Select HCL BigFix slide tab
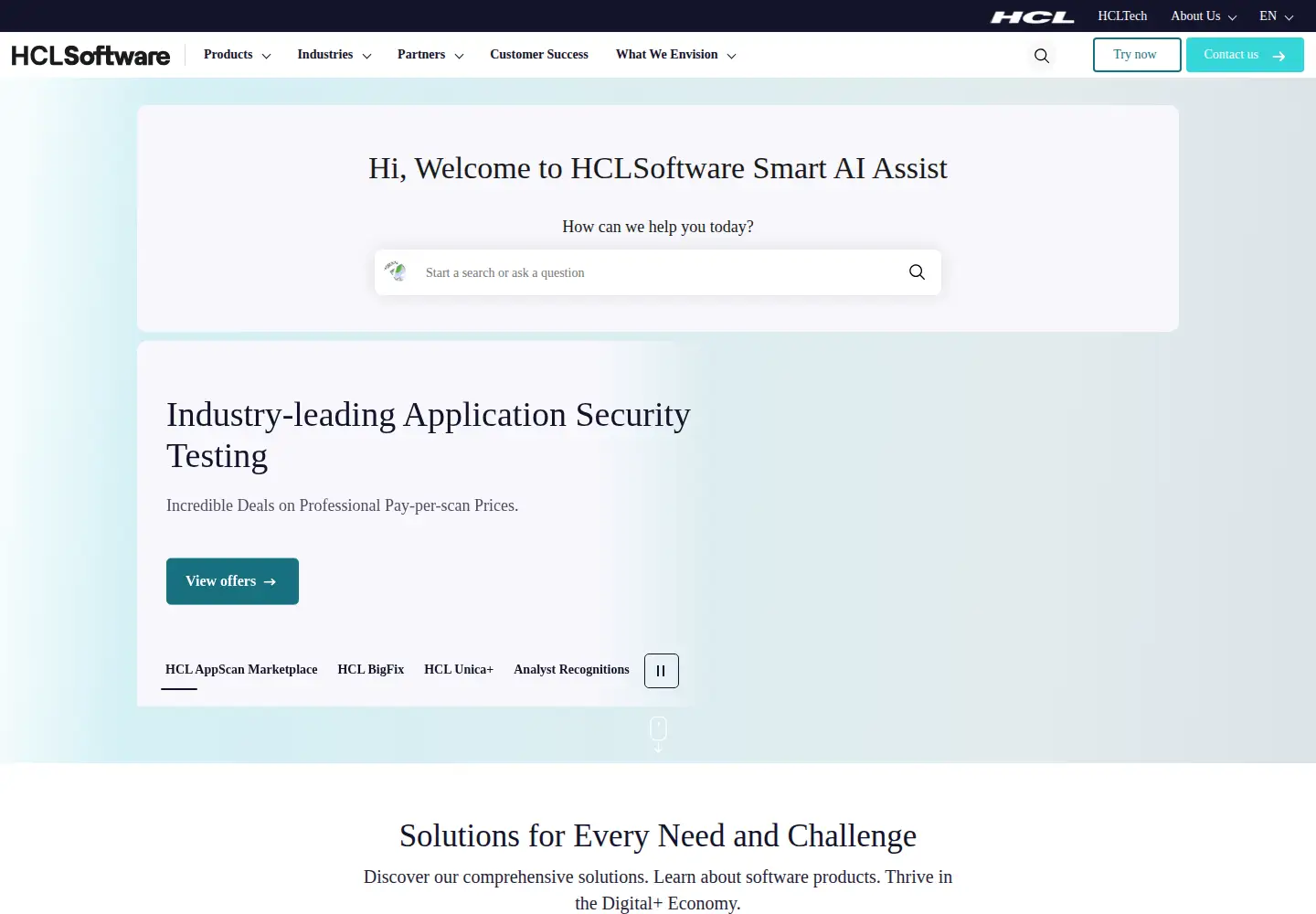The image size is (1316, 914). pyautogui.click(x=371, y=670)
